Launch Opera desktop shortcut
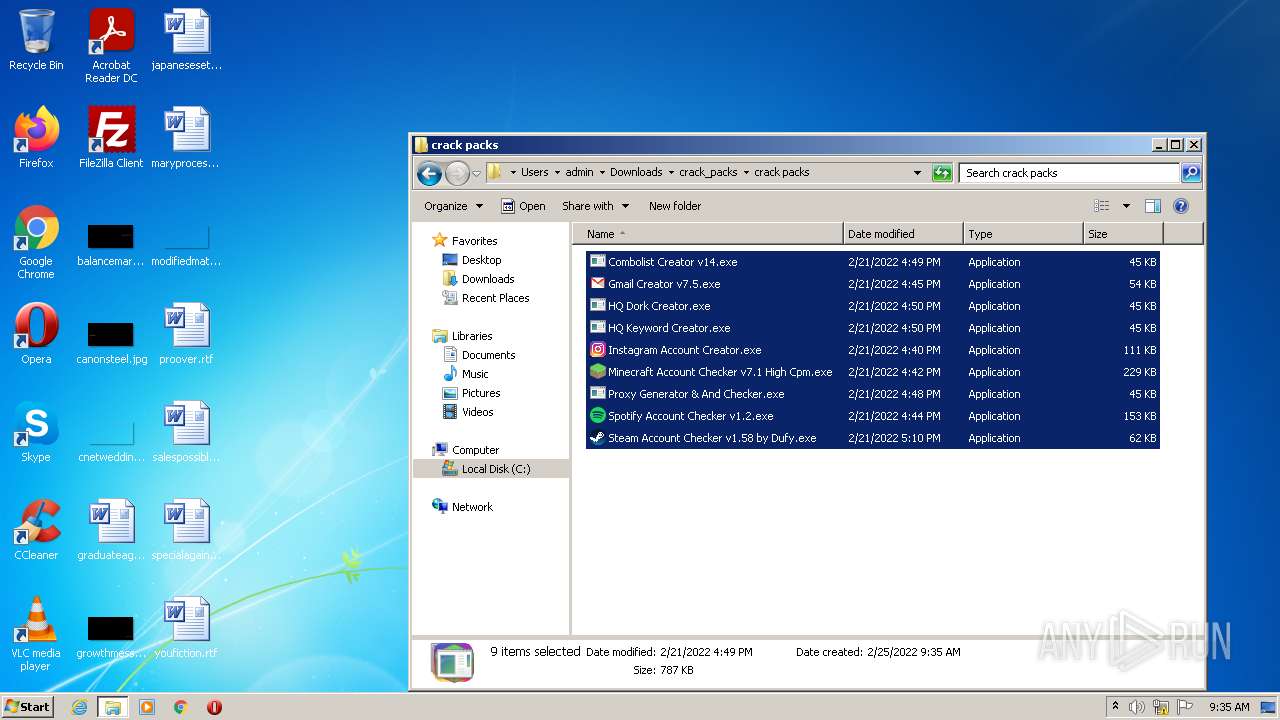Image resolution: width=1280 pixels, height=720 pixels. pos(36,334)
